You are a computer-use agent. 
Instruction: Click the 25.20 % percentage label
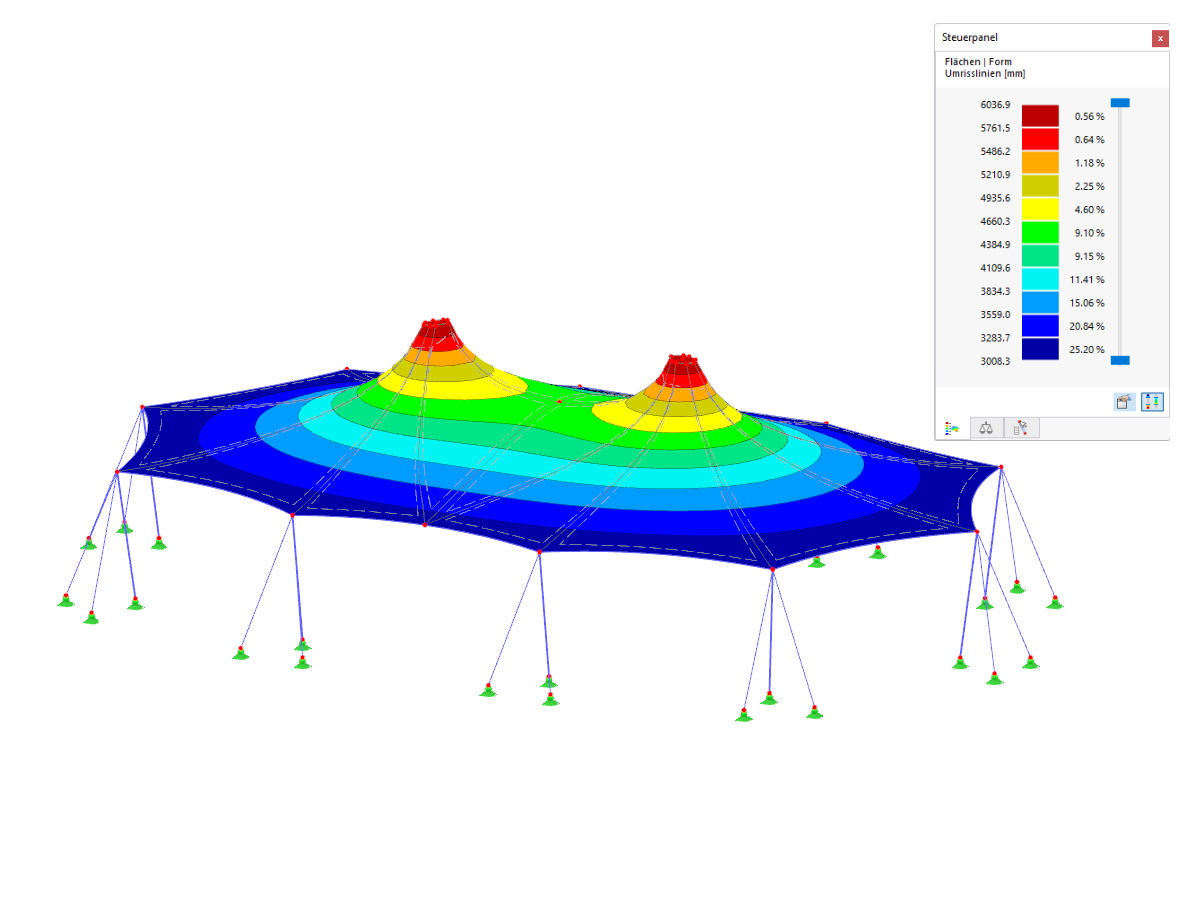pyautogui.click(x=1088, y=349)
